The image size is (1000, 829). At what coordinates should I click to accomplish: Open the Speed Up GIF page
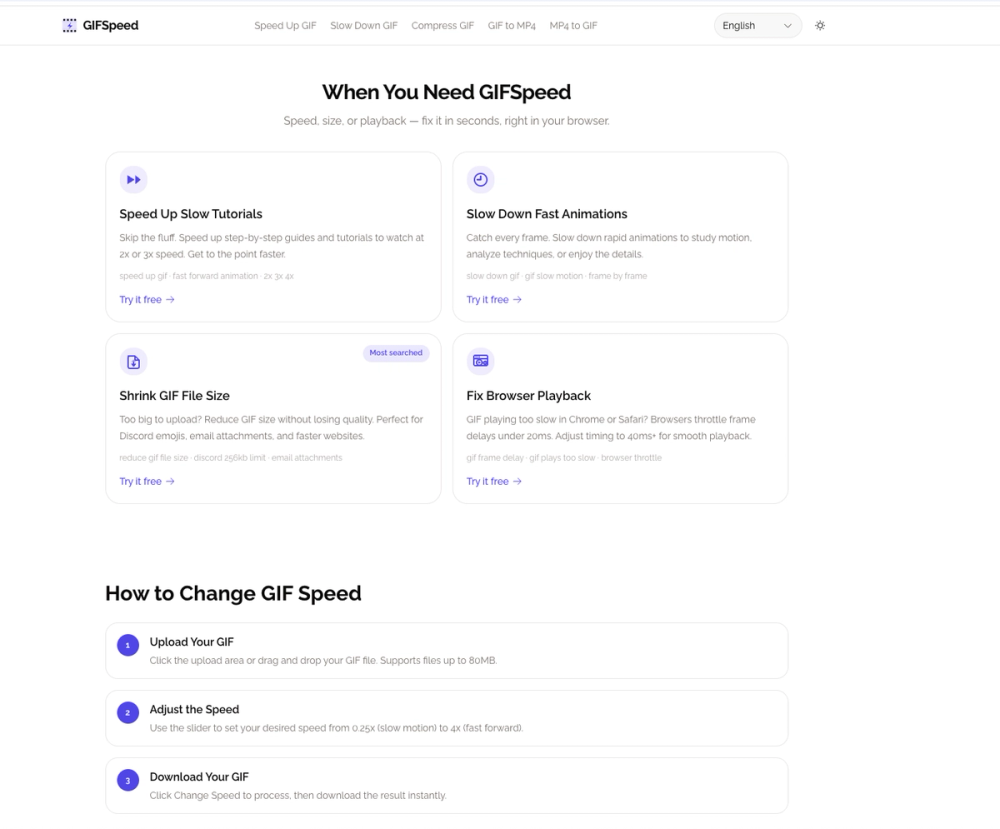285,25
